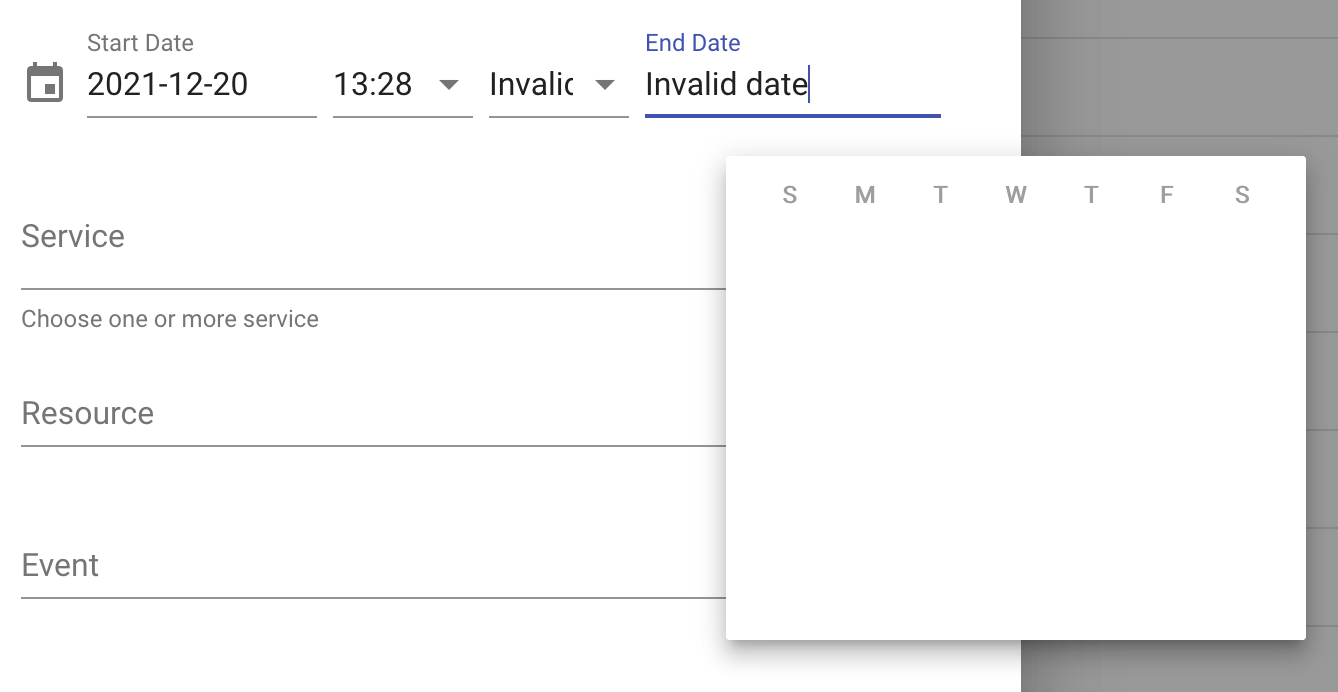Click the Thursday header in the calendar
This screenshot has height=692, width=1338.
1091,195
